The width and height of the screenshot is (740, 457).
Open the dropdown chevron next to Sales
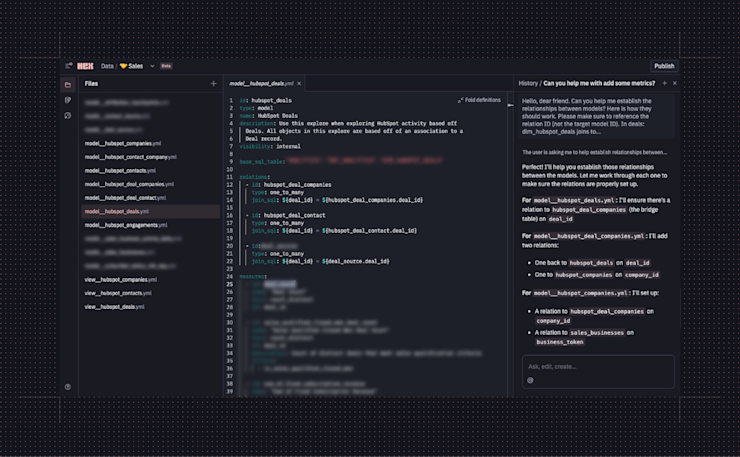point(152,66)
